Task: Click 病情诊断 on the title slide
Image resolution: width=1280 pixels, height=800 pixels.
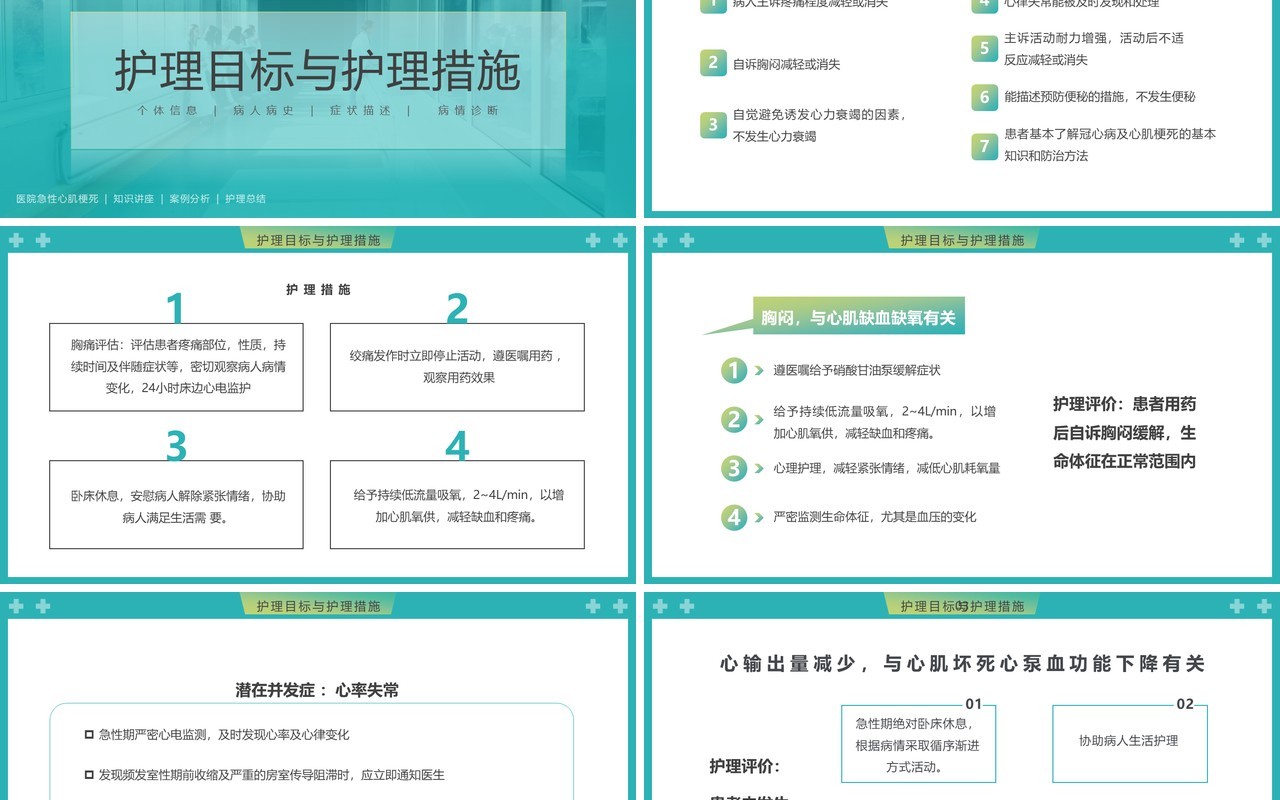Action: (x=467, y=111)
